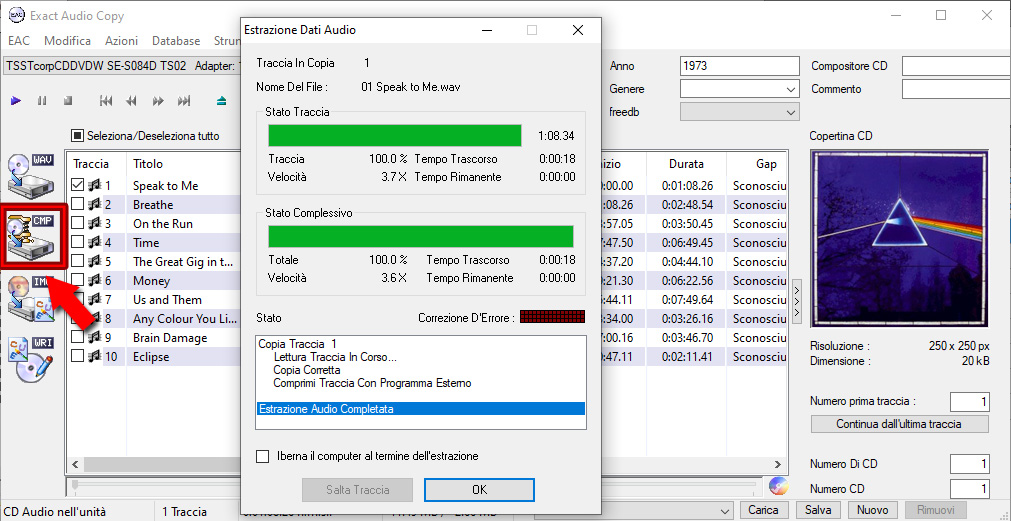Open the Modifica menu

tap(67, 41)
